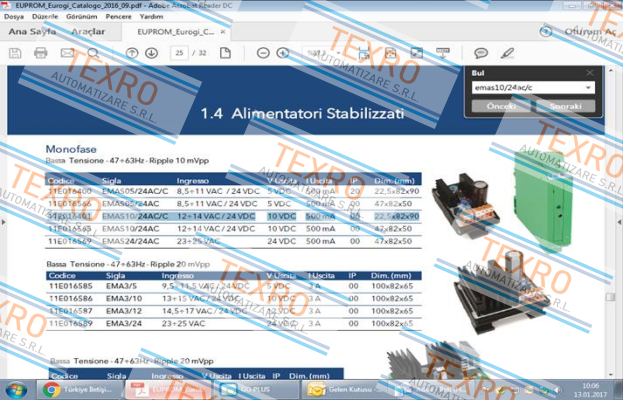Open the Düzenle menu
The width and height of the screenshot is (623, 400).
click(x=45, y=17)
